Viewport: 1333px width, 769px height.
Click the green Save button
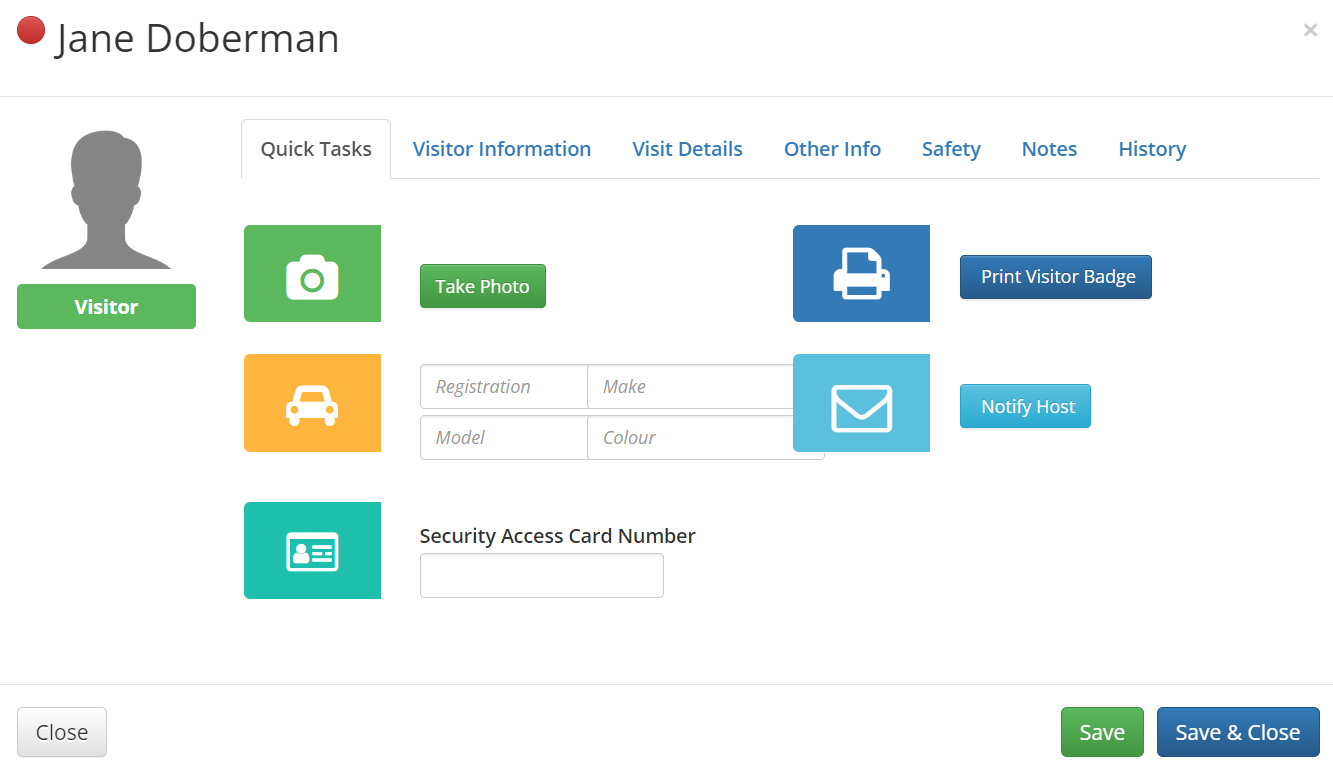(x=1102, y=732)
